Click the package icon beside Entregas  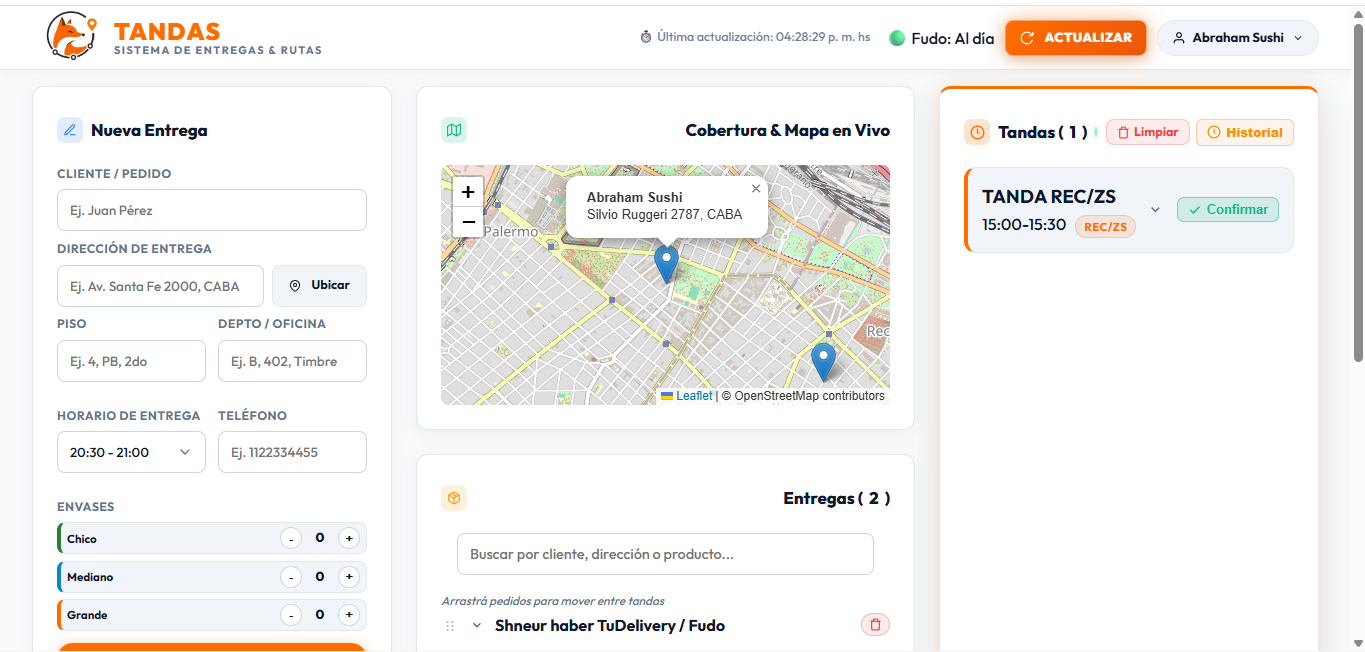454,498
